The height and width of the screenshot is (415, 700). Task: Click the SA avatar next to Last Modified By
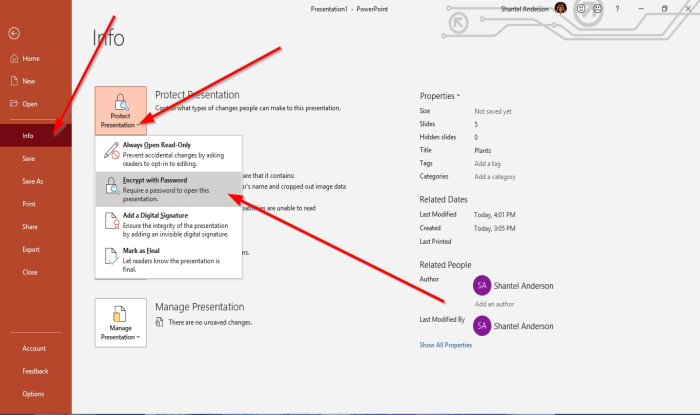click(x=482, y=326)
